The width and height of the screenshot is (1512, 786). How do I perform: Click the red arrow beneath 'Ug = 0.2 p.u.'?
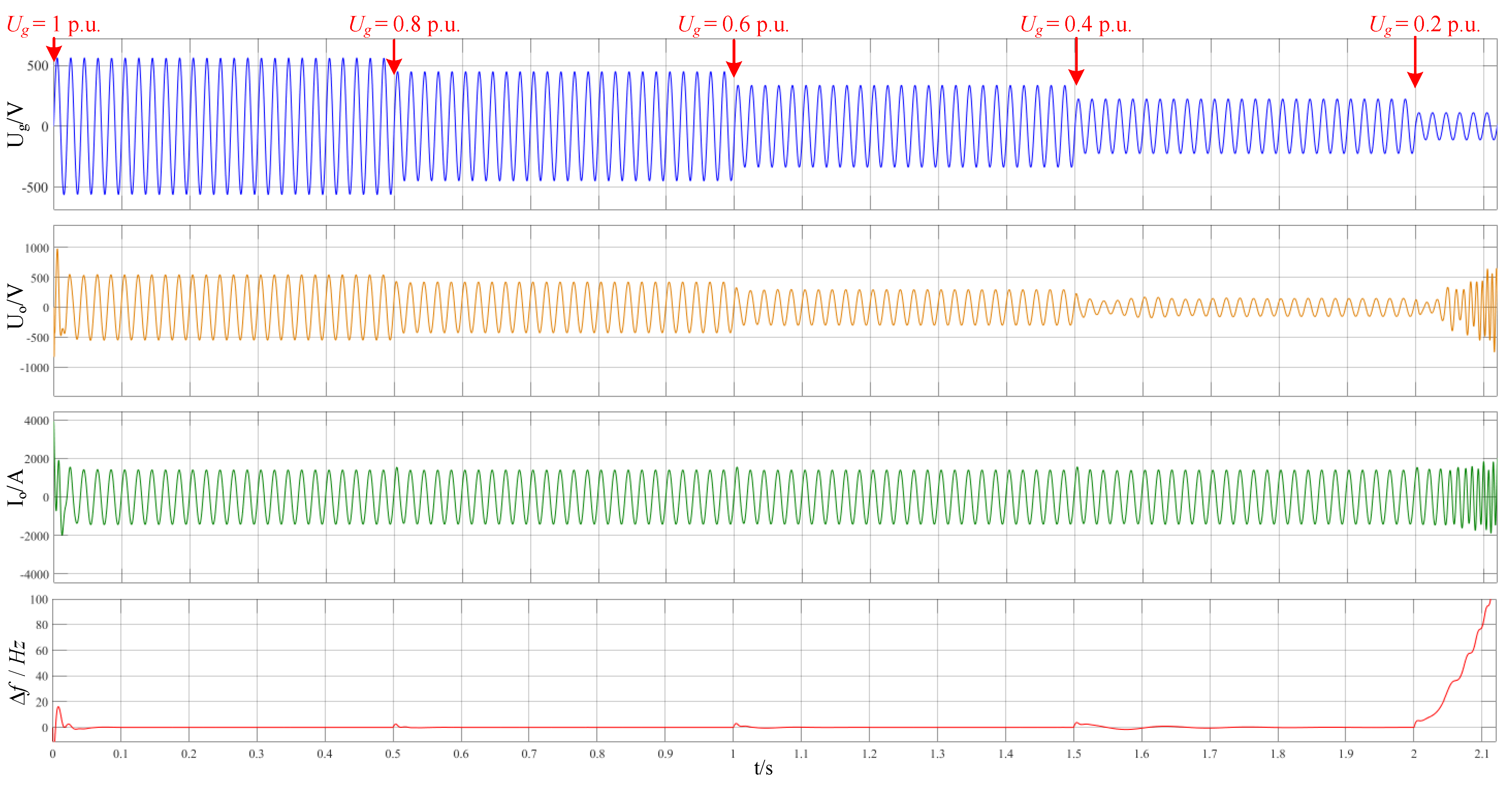tap(1415, 62)
